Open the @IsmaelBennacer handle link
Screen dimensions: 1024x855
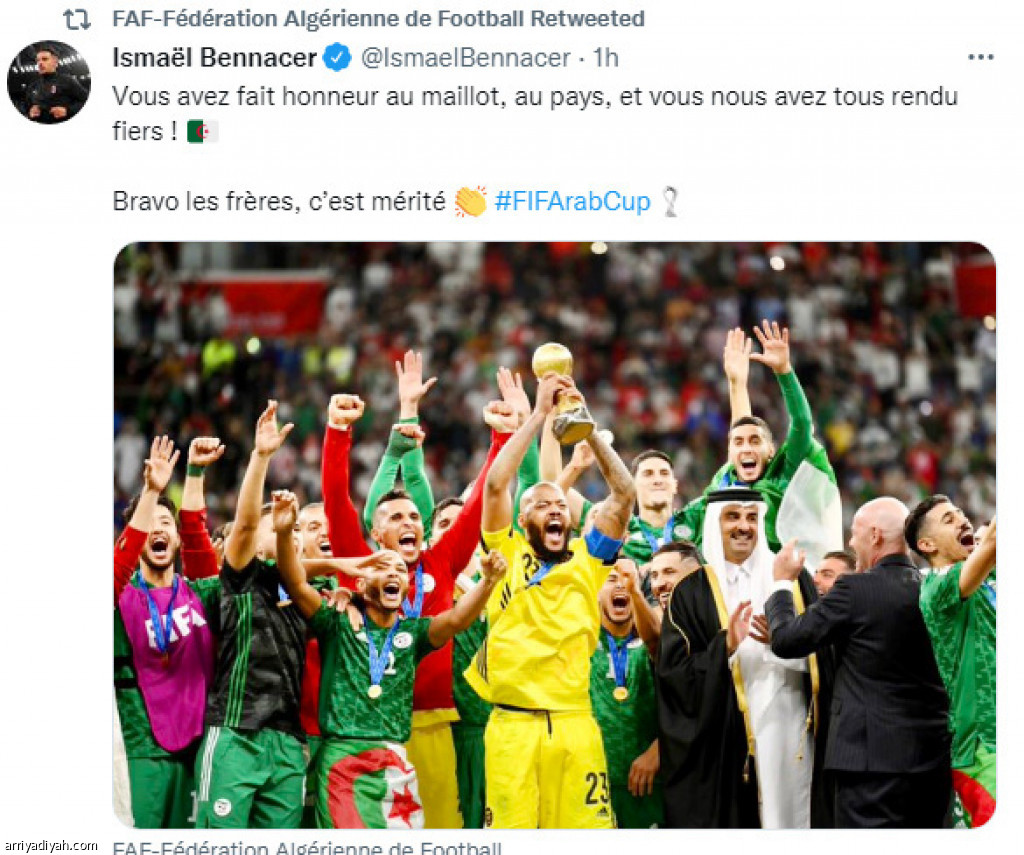[466, 57]
